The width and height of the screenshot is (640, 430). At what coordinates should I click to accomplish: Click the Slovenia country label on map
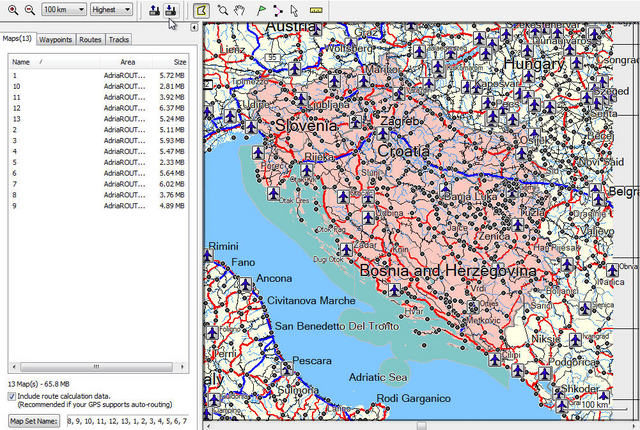[x=307, y=125]
